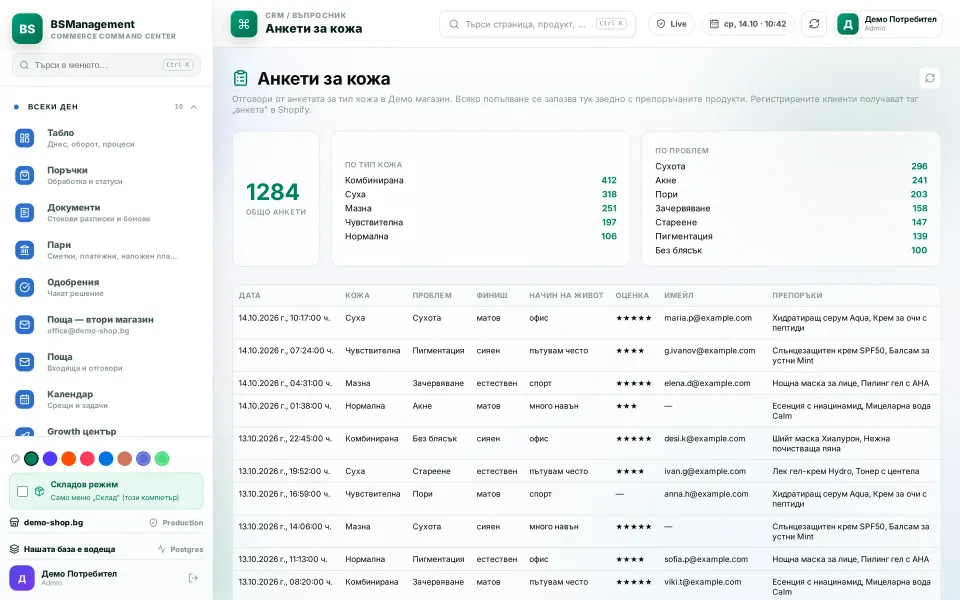Viewport: 960px width, 600px height.
Task: Click the box icon in Складов режим
Action: coord(39,491)
